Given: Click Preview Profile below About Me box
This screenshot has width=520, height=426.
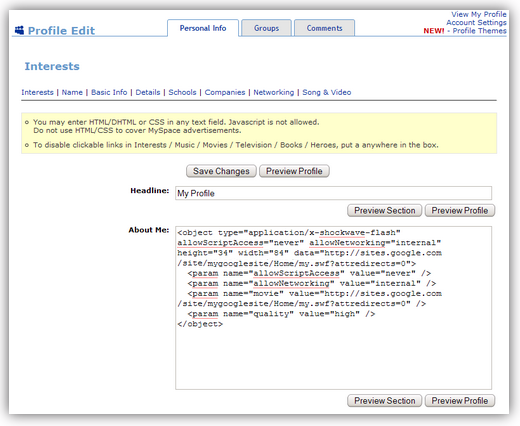Looking at the screenshot, I should [460, 400].
